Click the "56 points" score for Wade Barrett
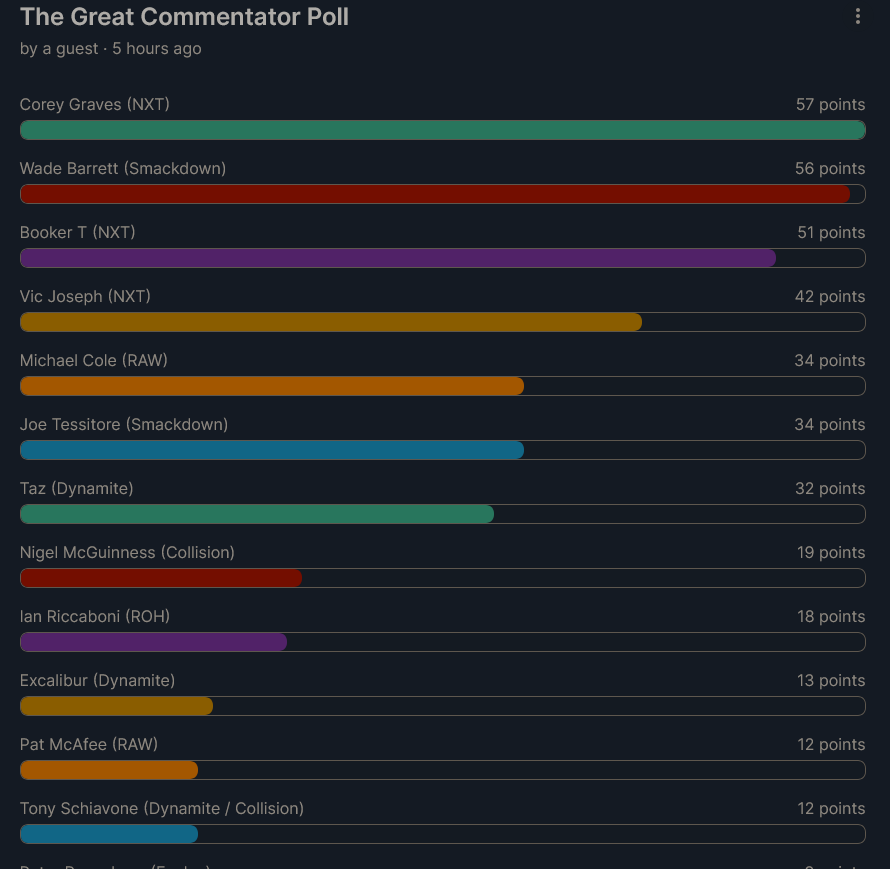This screenshot has height=869, width=890. 830,169
